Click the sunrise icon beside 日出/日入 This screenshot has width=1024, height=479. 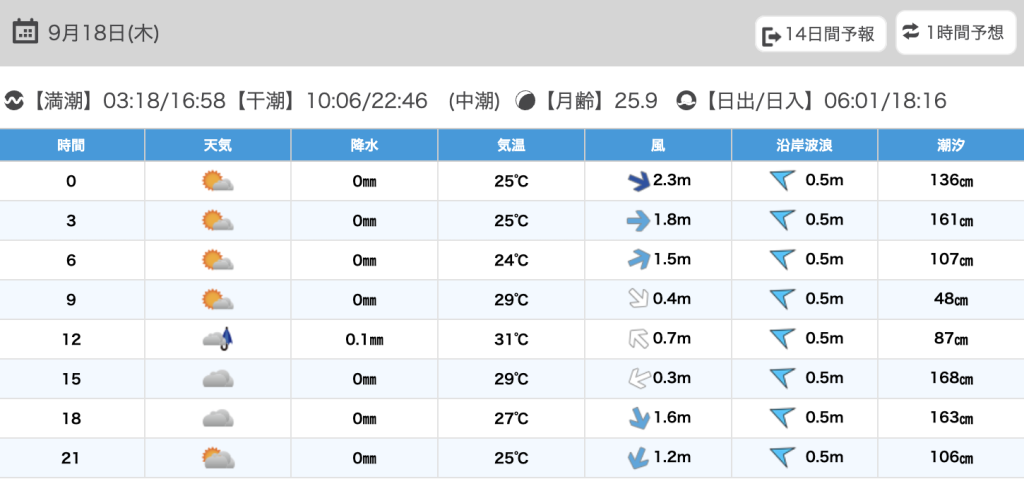pyautogui.click(x=686, y=101)
